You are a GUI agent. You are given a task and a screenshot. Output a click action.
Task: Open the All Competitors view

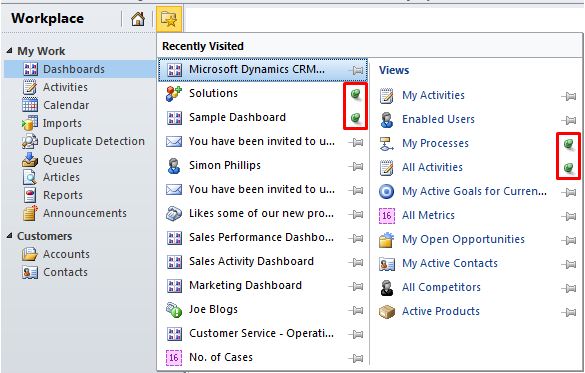tap(441, 287)
